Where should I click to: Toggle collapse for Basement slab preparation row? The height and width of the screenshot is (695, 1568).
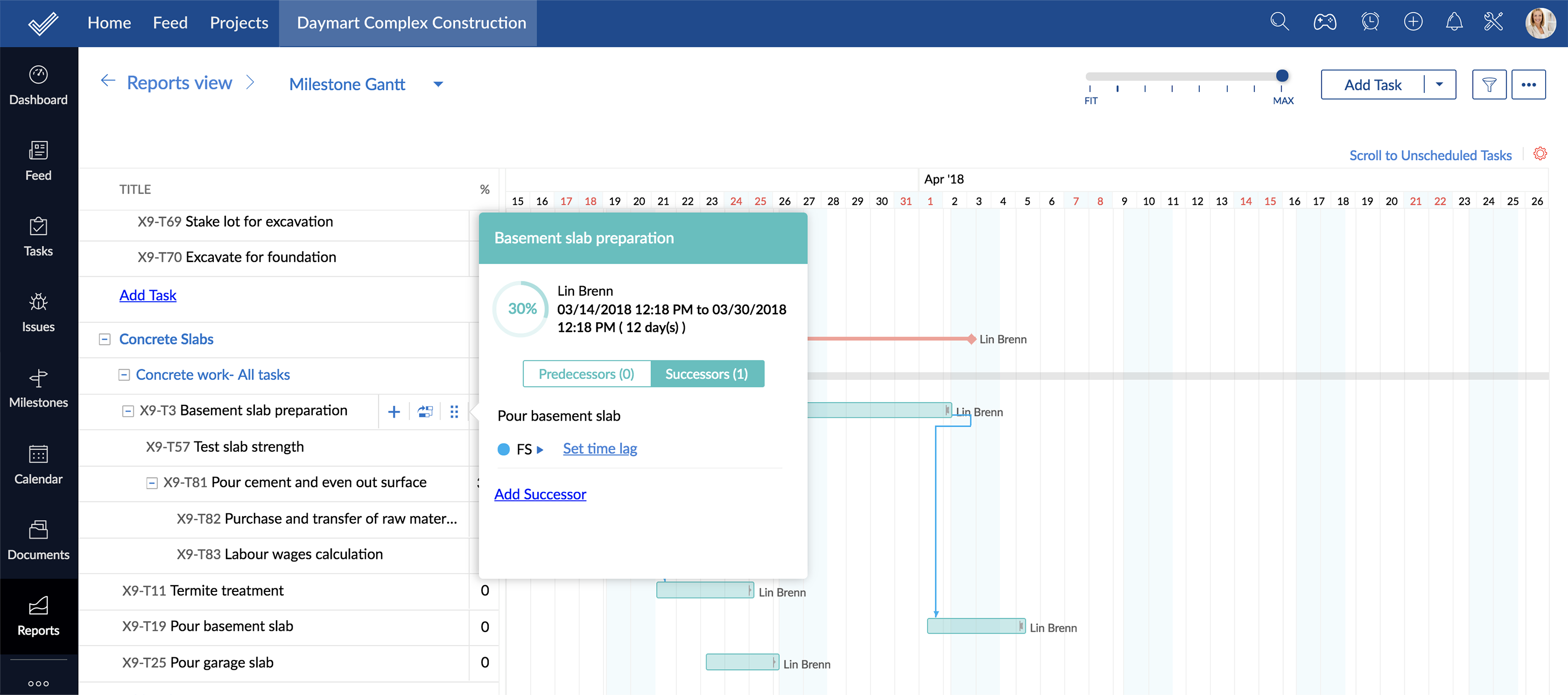click(x=127, y=410)
